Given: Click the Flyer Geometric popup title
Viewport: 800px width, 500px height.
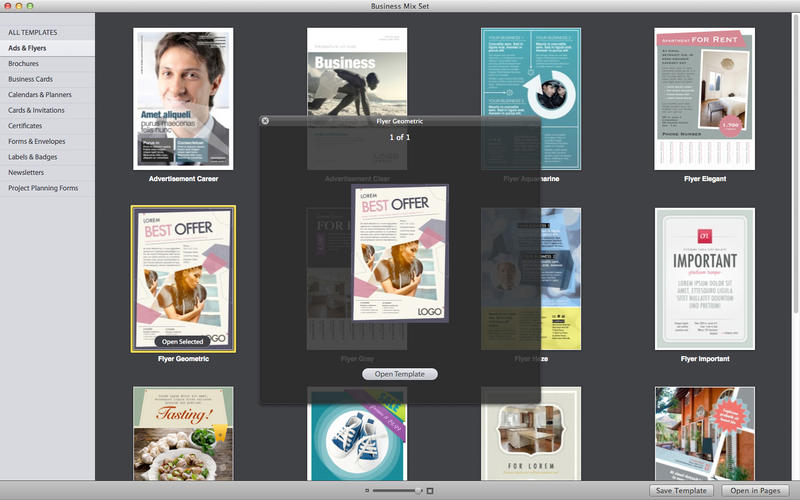Looking at the screenshot, I should 400,121.
